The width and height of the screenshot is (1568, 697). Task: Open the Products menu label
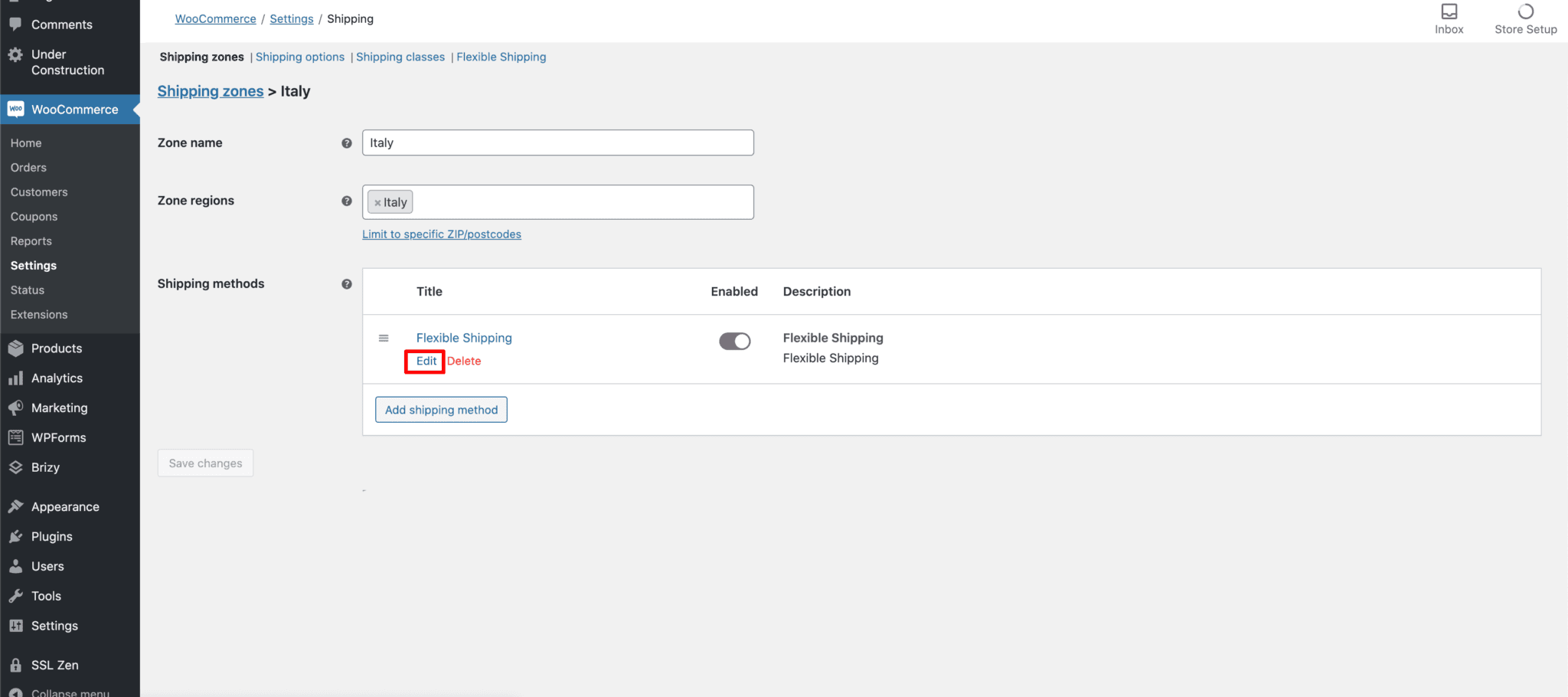tap(57, 348)
